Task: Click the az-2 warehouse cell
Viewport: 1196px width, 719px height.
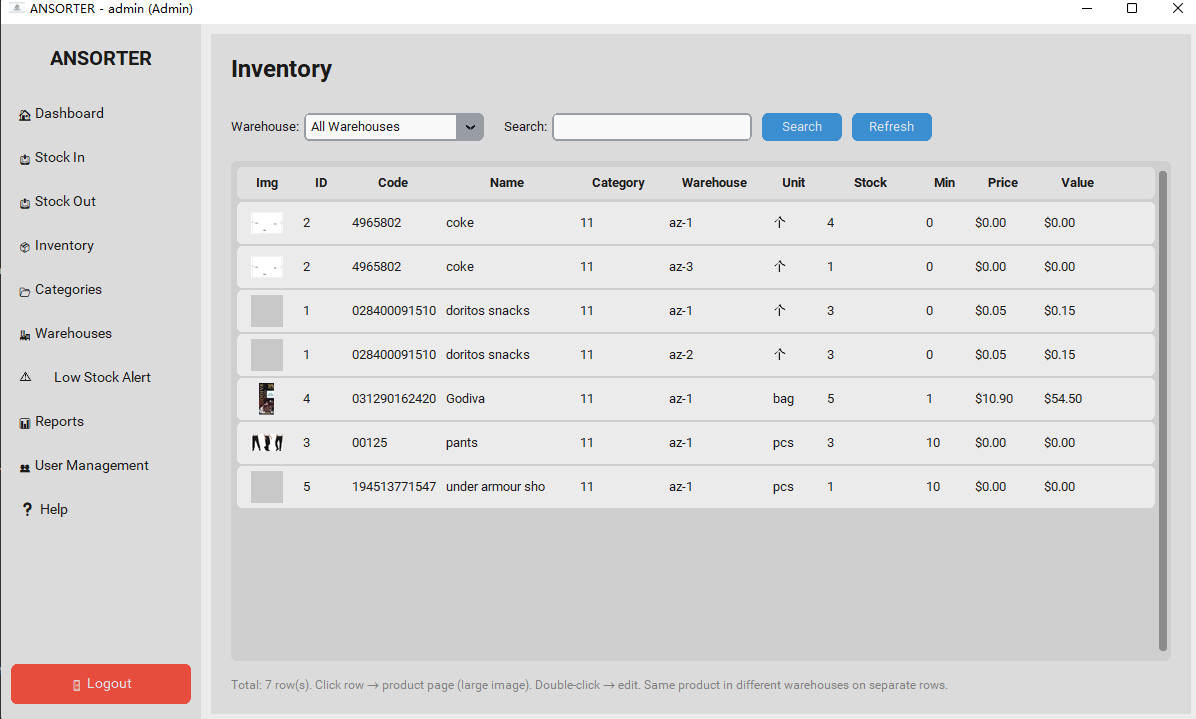Action: (681, 355)
